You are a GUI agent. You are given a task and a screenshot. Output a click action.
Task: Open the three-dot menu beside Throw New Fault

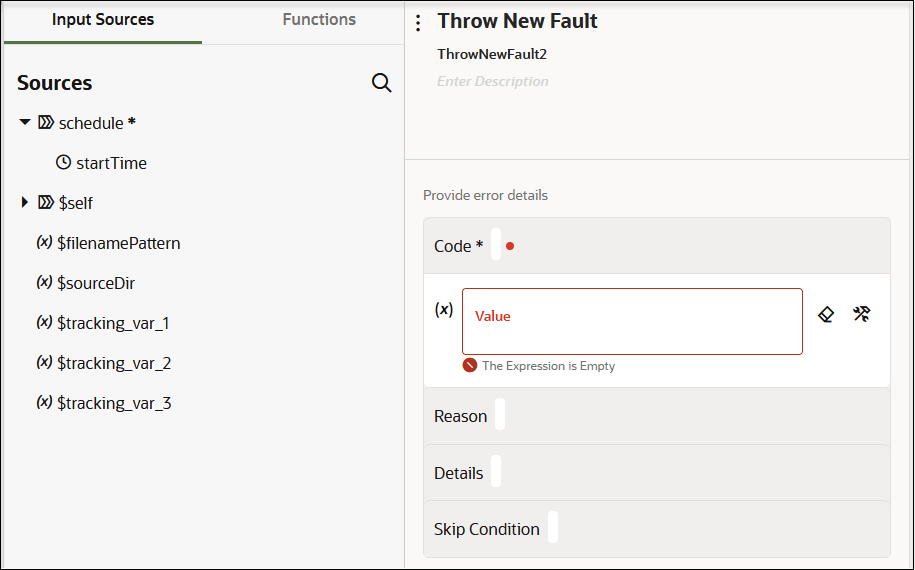click(x=418, y=23)
